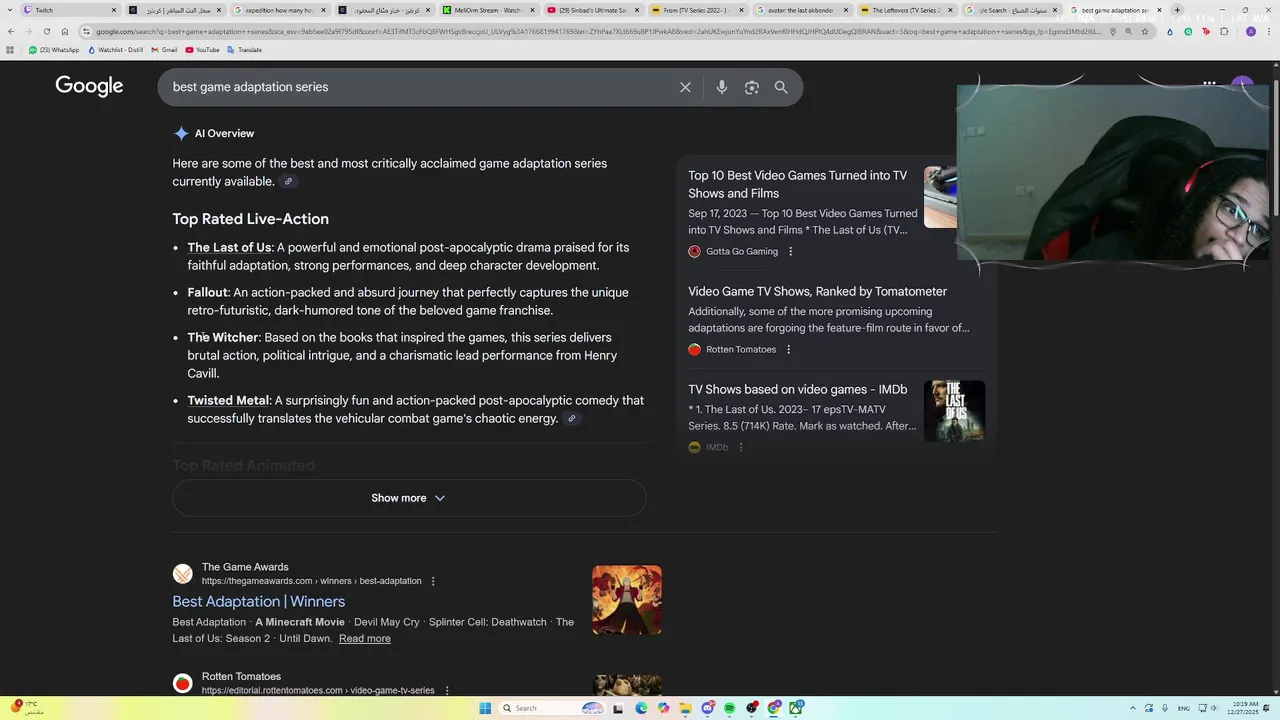Open the Xbox app on the taskbar
The width and height of the screenshot is (1280, 720).
[797, 708]
